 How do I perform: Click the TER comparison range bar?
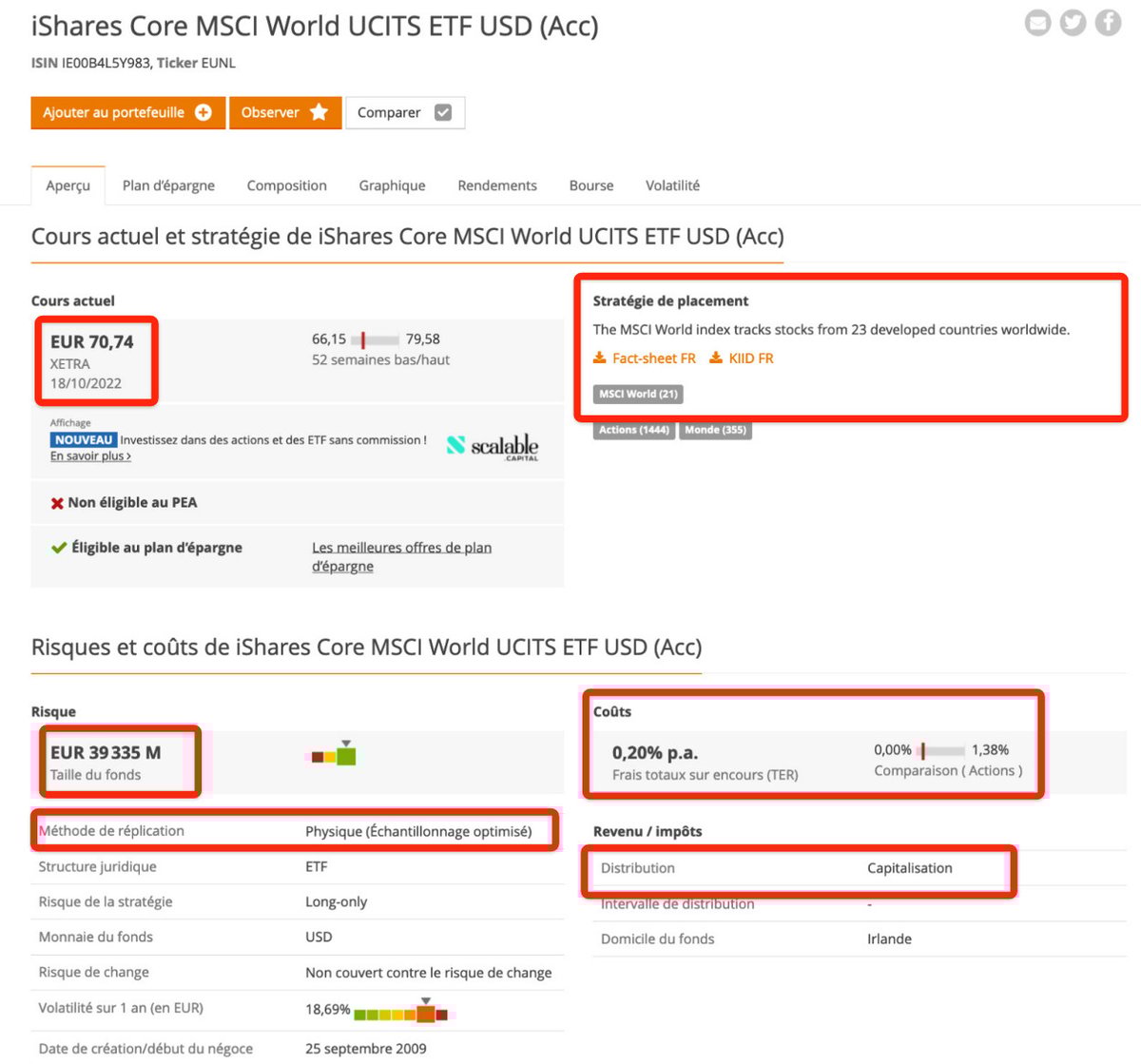coord(940,751)
